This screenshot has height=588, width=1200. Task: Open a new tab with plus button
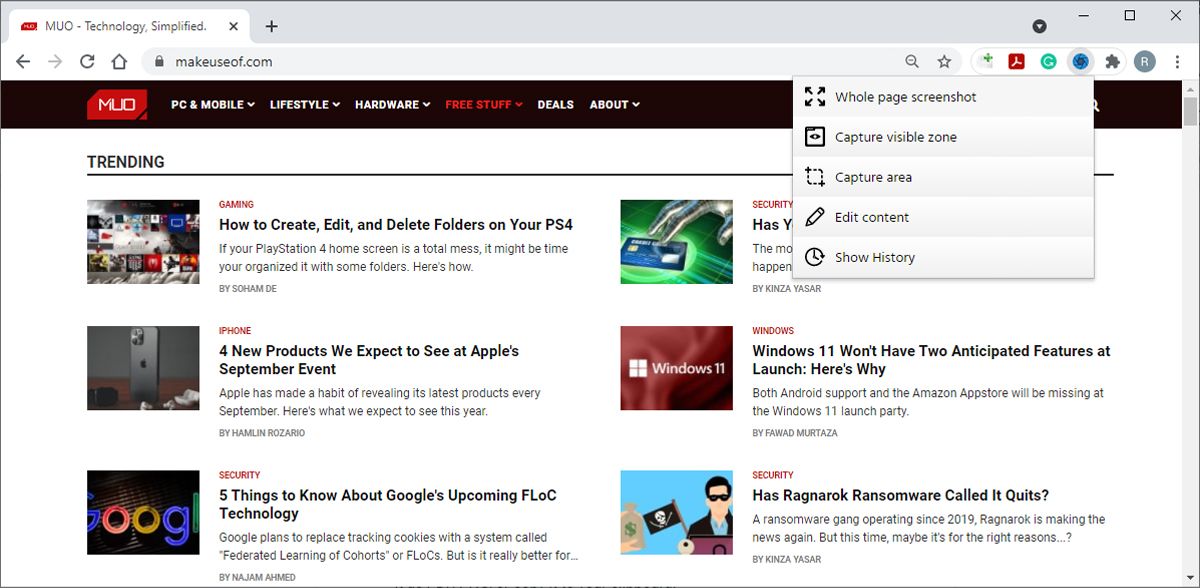[x=271, y=26]
